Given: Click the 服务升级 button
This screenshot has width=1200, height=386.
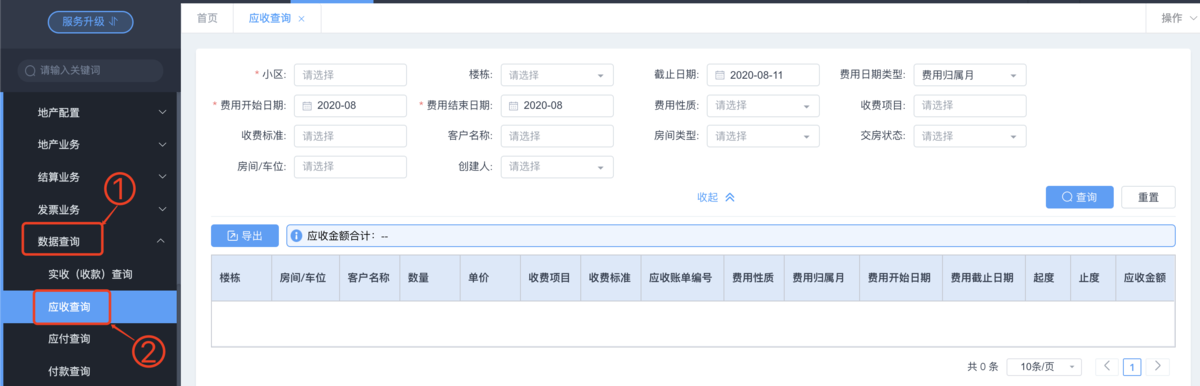Looking at the screenshot, I should click(90, 21).
